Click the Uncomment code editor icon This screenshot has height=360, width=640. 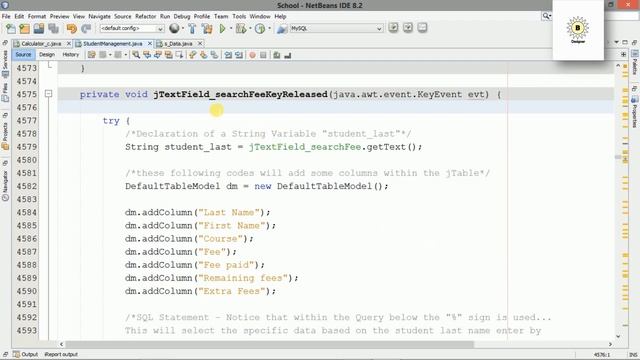(288, 55)
